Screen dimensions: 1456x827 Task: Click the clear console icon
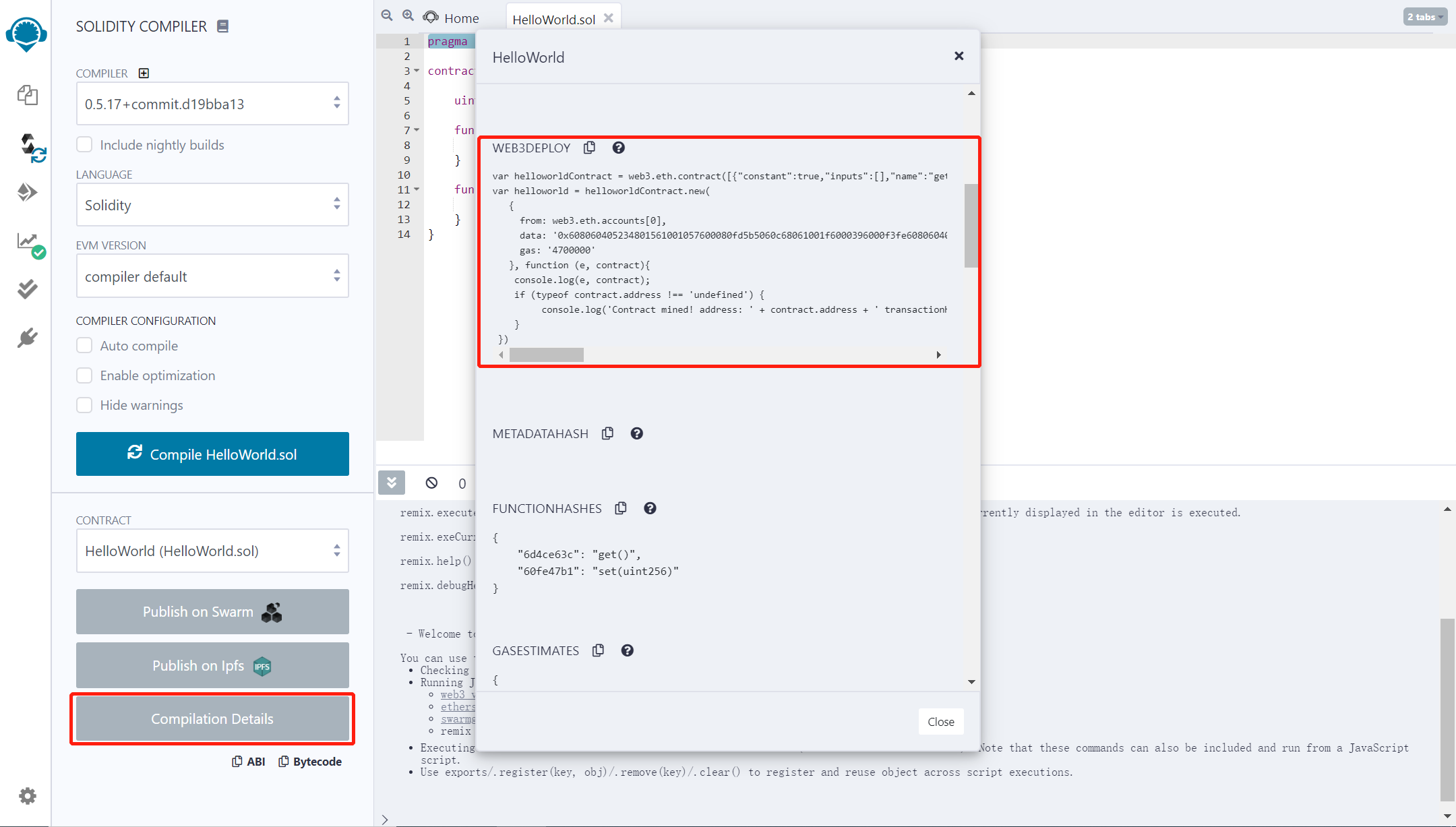click(431, 483)
